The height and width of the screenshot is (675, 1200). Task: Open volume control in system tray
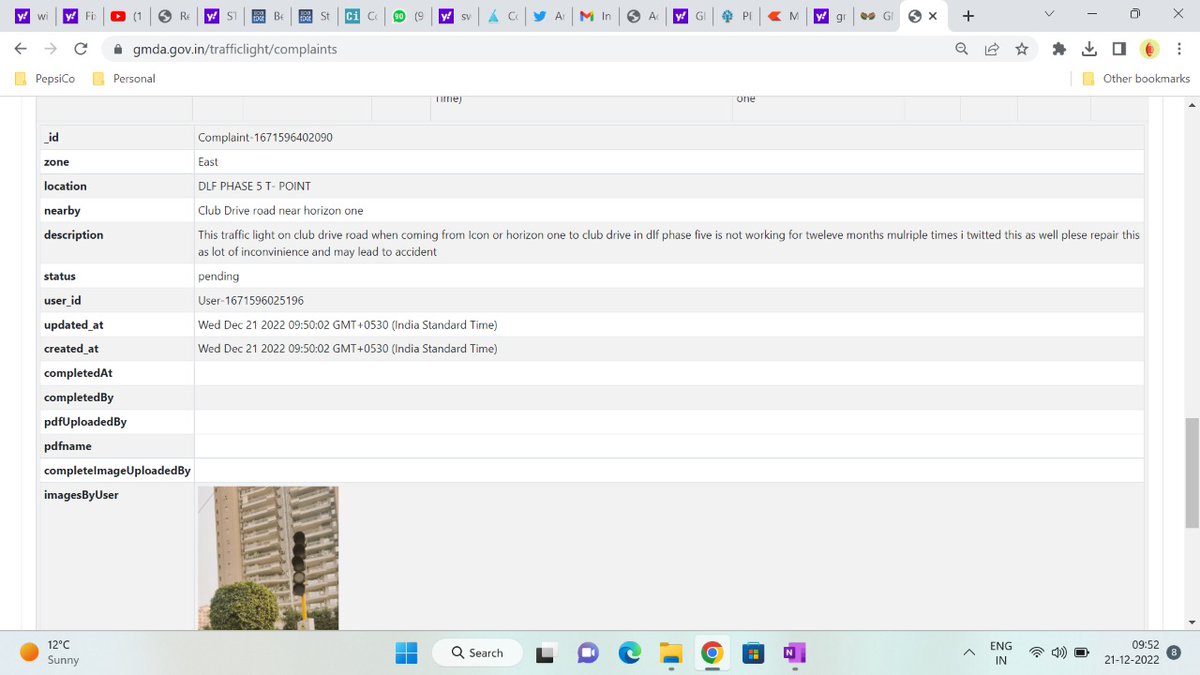tap(1058, 653)
